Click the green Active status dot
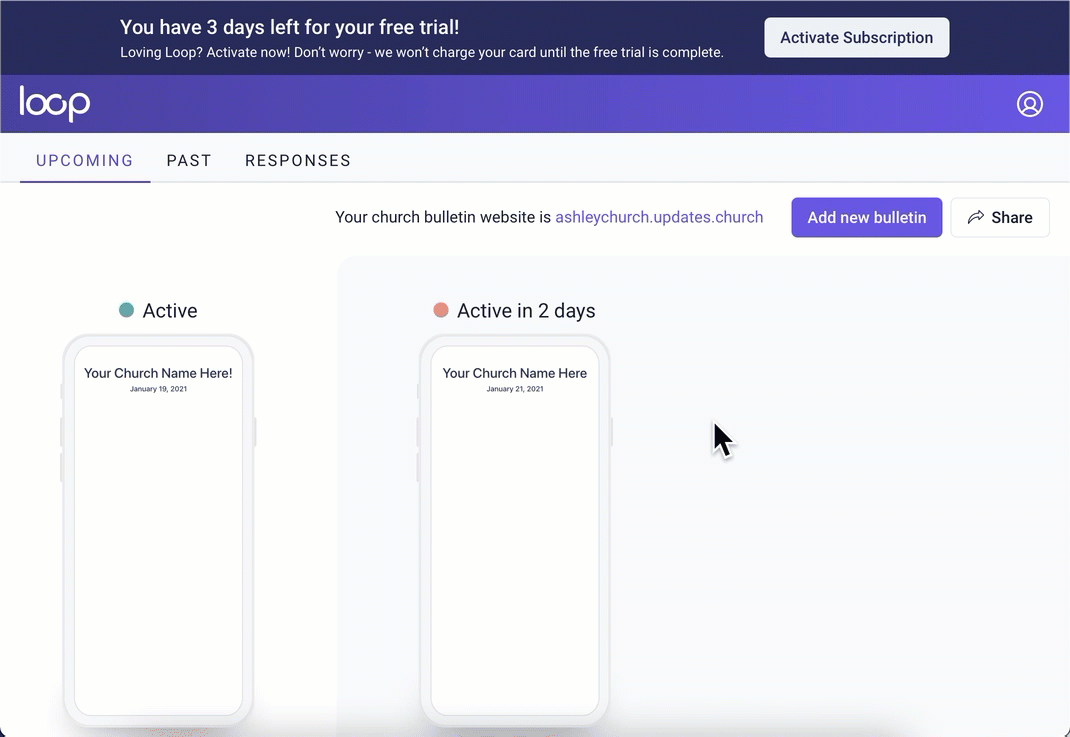Image resolution: width=1070 pixels, height=737 pixels. [126, 310]
